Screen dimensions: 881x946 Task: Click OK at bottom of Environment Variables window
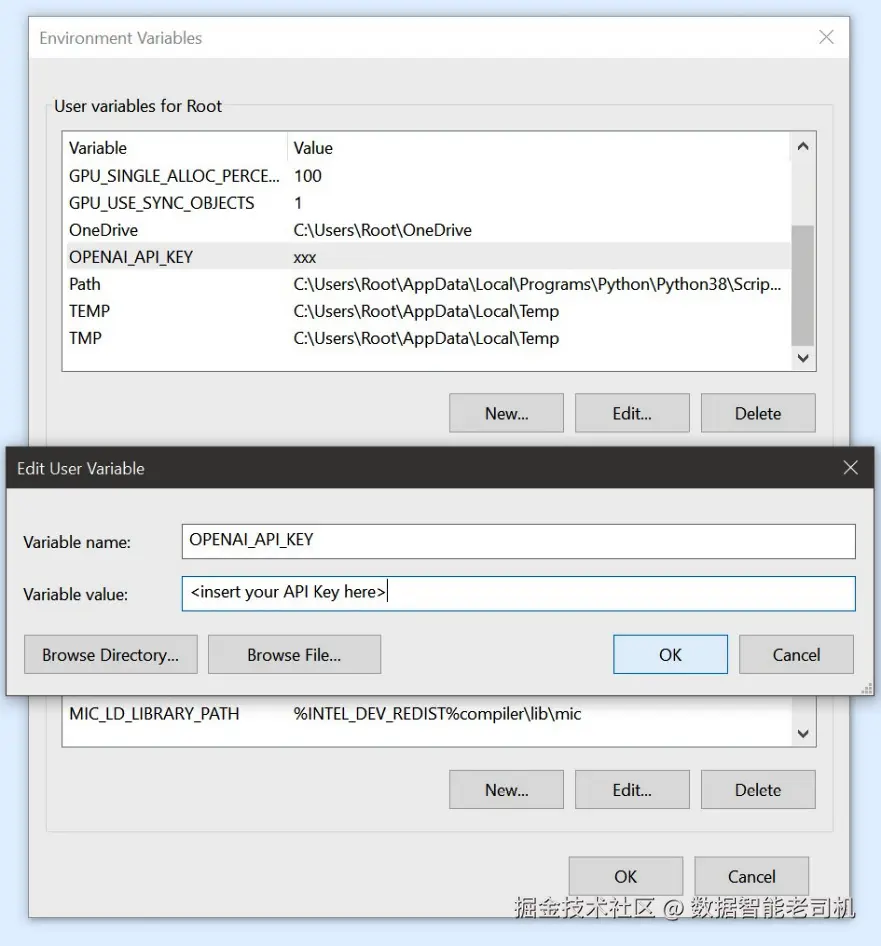point(626,876)
